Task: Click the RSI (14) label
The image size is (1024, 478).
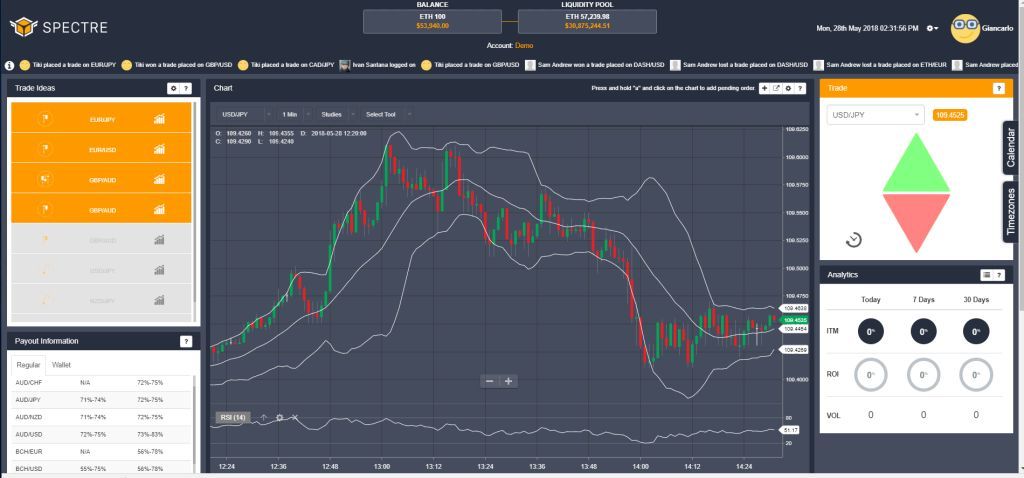Action: [232, 417]
